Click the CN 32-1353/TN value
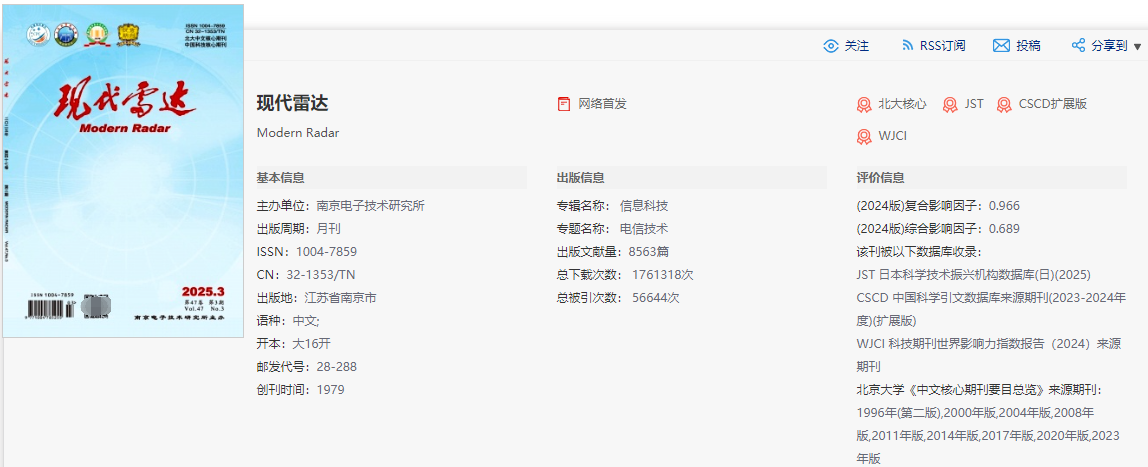The width and height of the screenshot is (1148, 467). 321,275
